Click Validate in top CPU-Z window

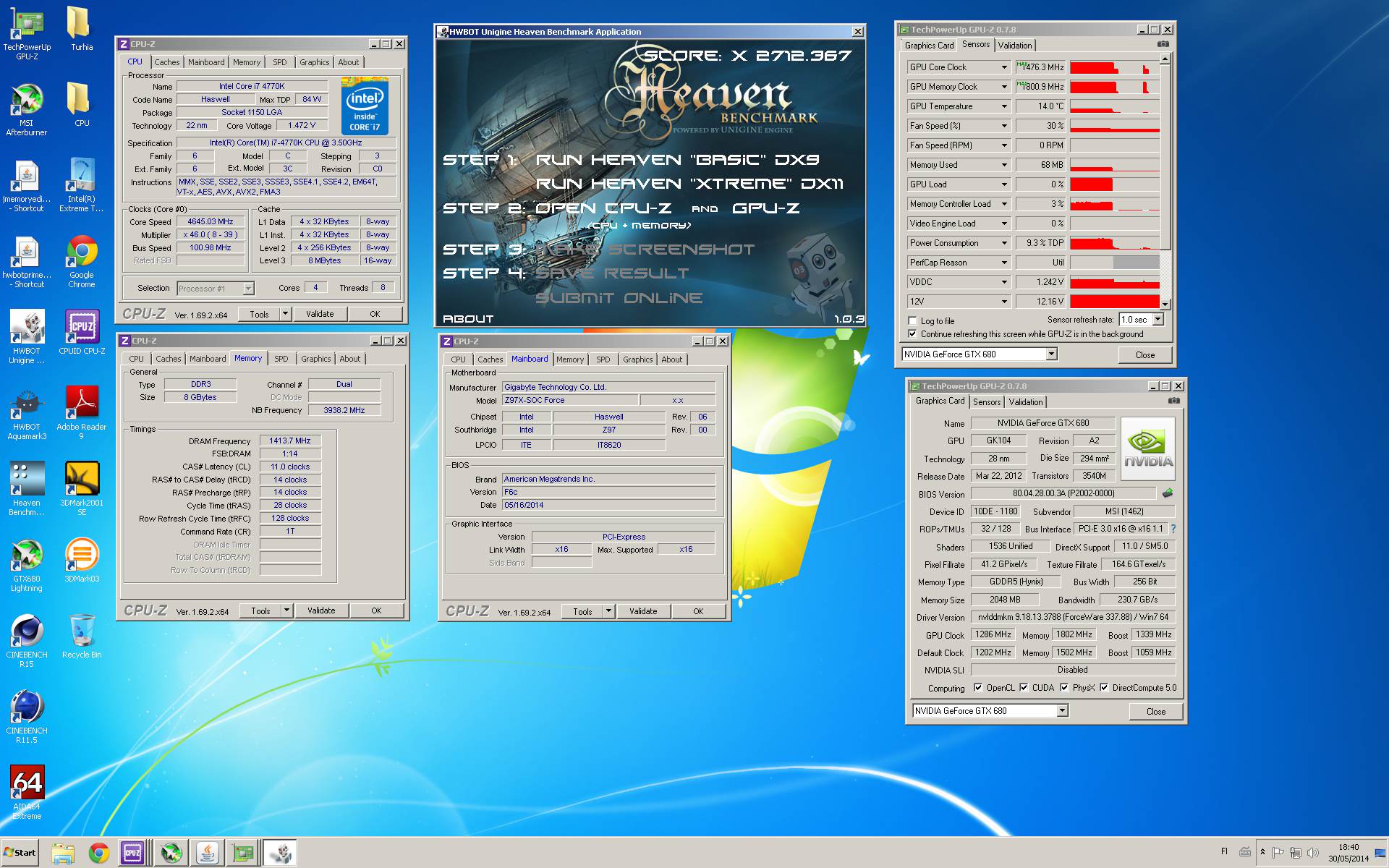320,314
